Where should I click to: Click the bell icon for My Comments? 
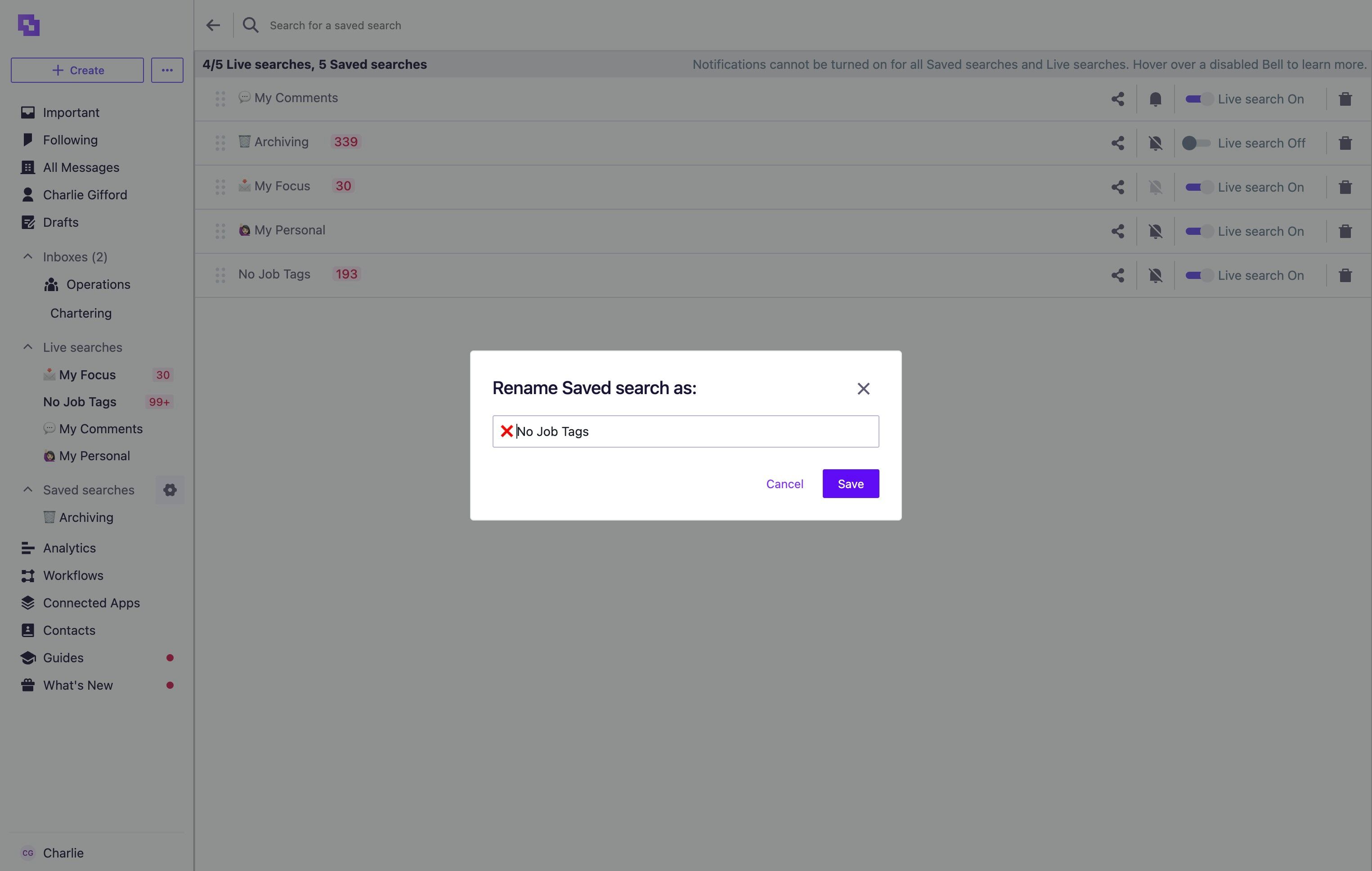coord(1155,99)
